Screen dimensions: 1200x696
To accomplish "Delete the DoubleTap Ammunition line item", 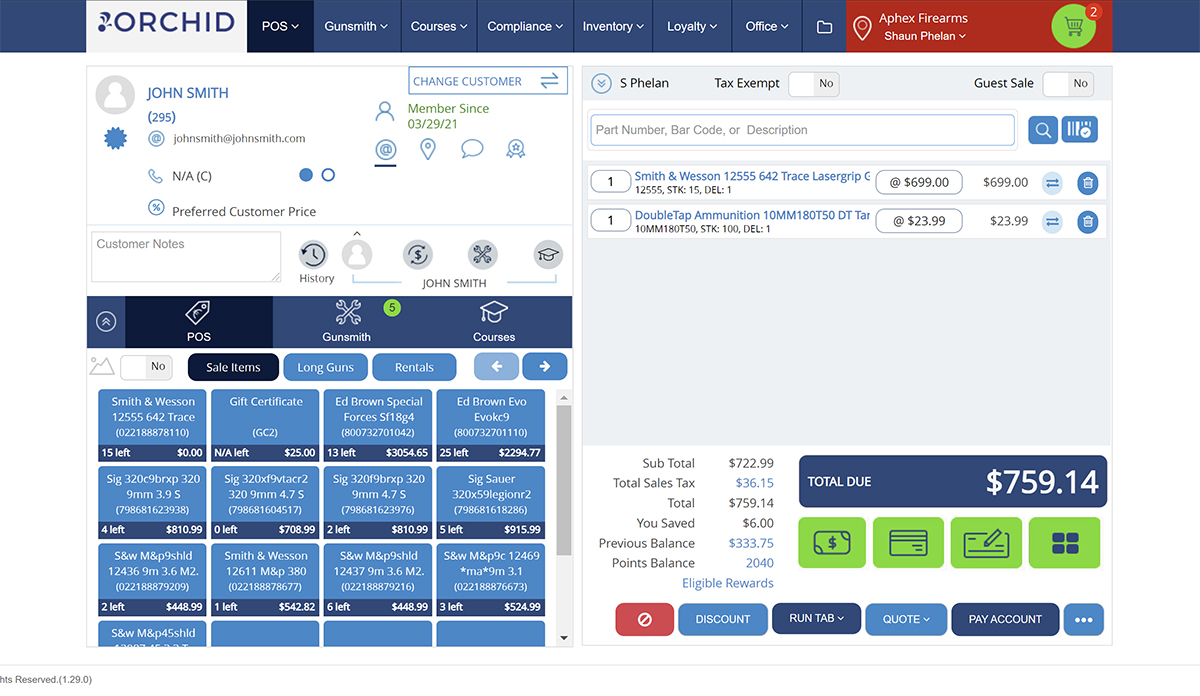I will pyautogui.click(x=1087, y=222).
